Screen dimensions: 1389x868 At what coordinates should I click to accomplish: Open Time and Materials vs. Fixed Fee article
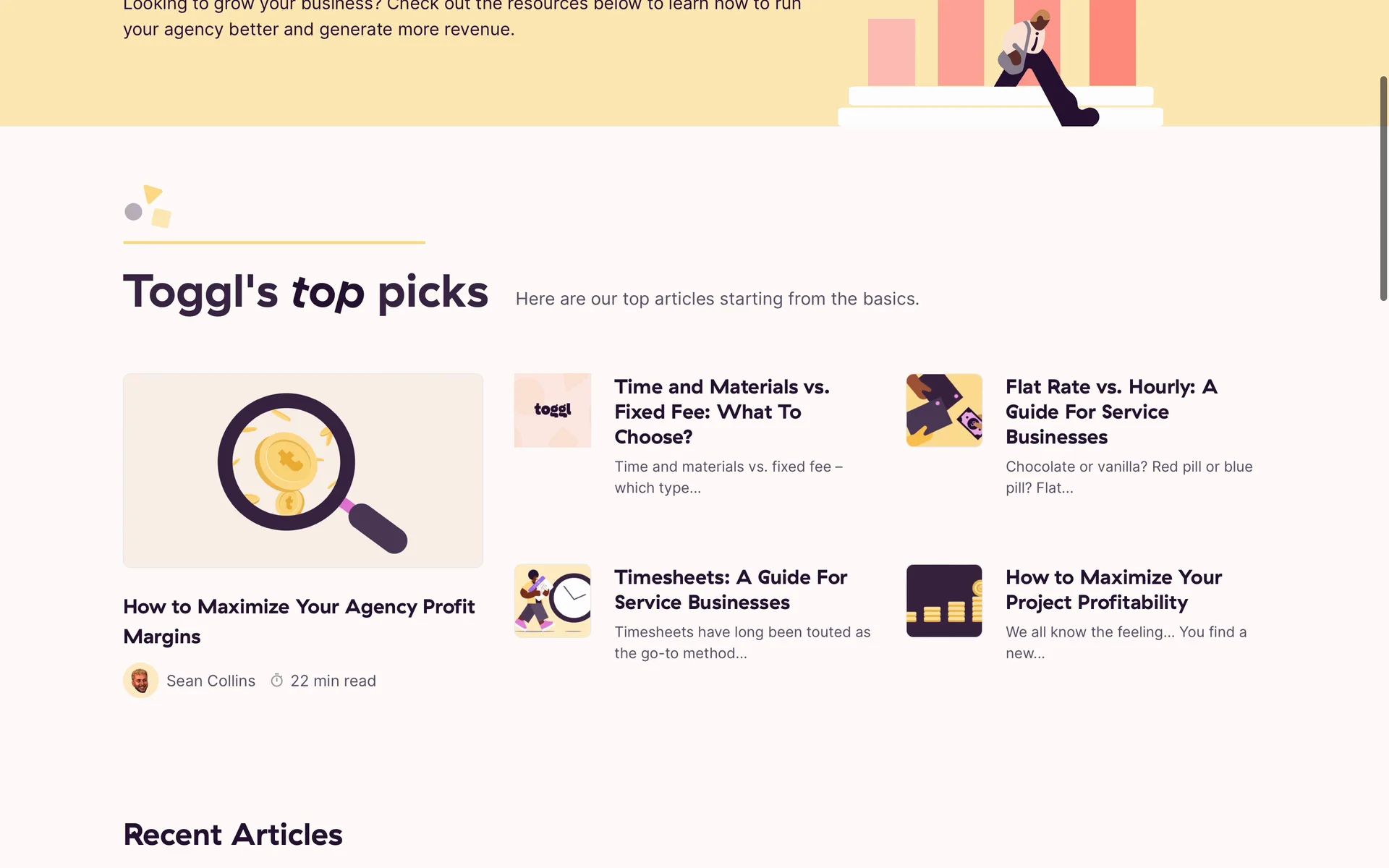tap(721, 412)
